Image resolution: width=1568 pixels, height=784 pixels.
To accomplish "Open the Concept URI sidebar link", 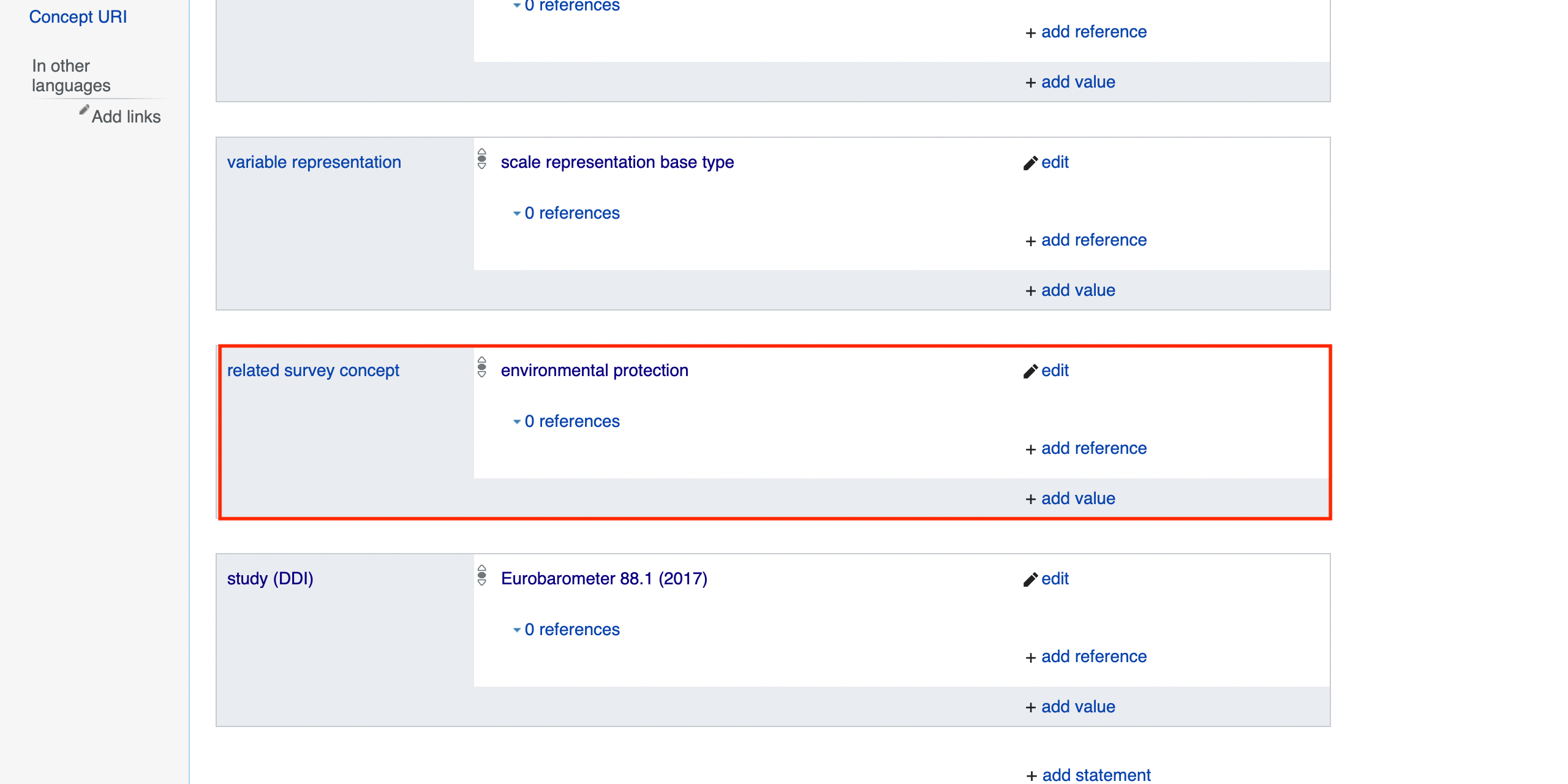I will point(78,17).
